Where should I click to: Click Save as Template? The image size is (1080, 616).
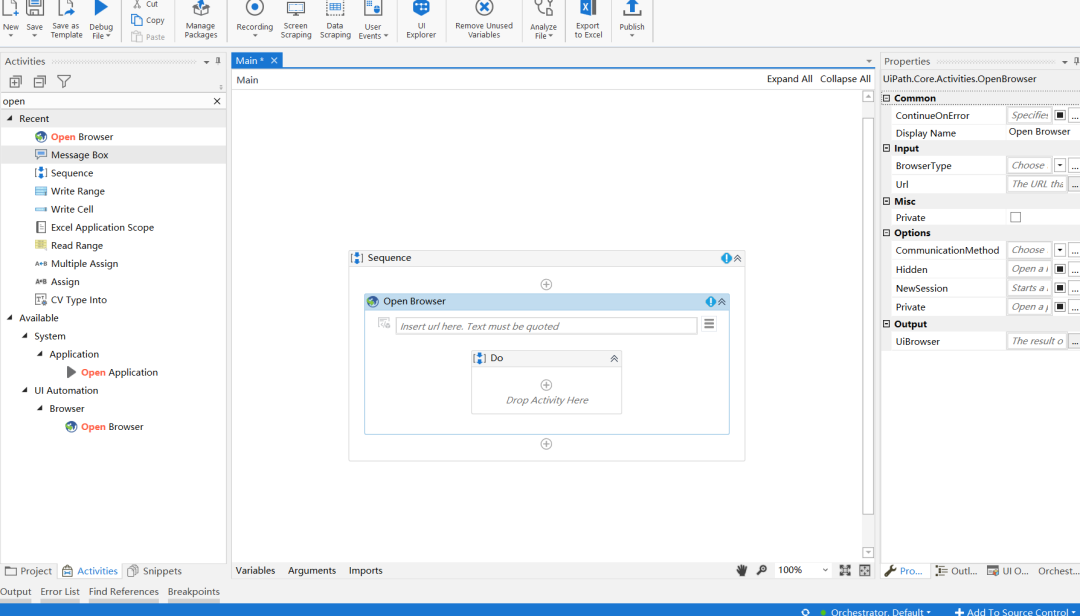(x=66, y=20)
